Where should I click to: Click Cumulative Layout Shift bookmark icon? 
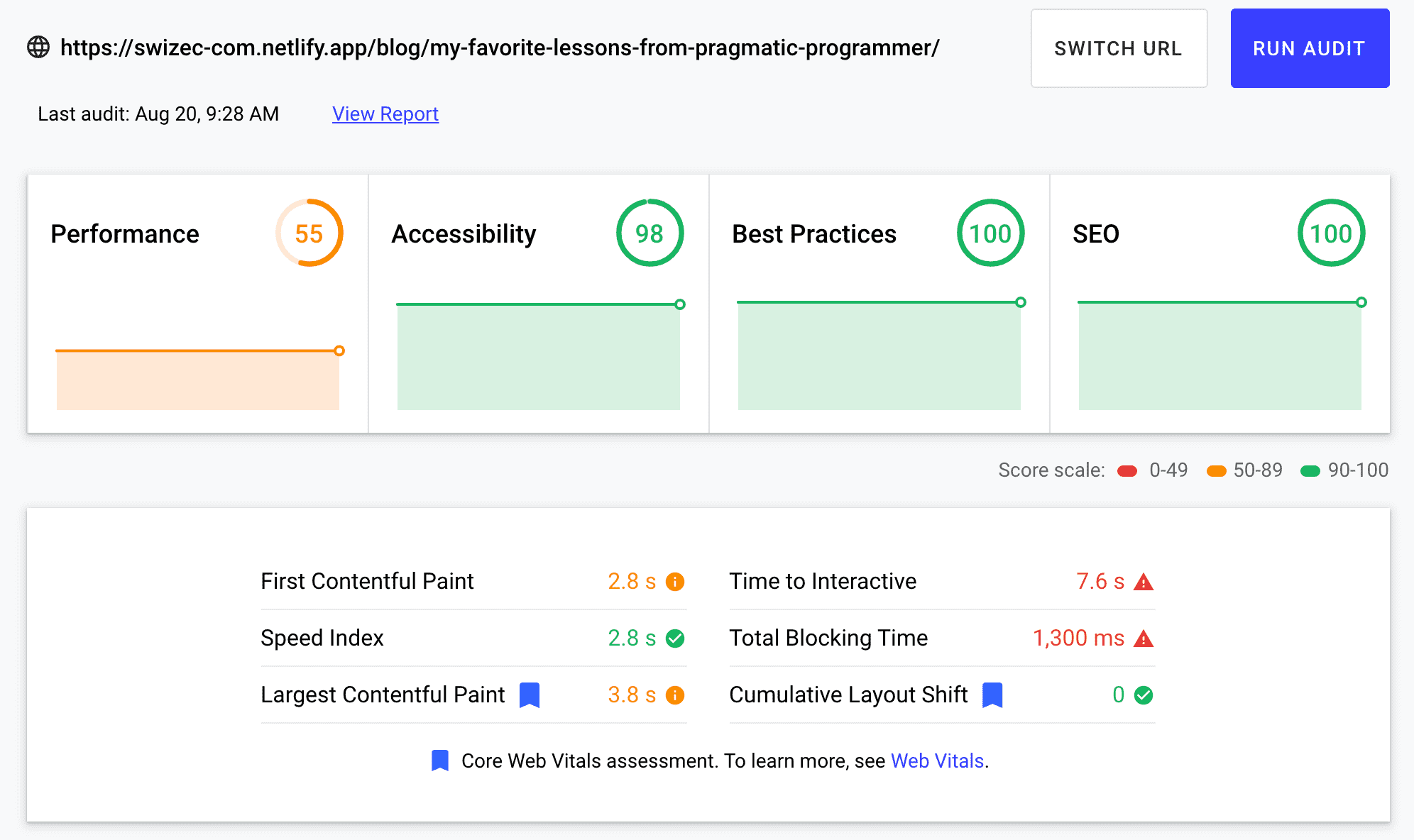point(992,695)
